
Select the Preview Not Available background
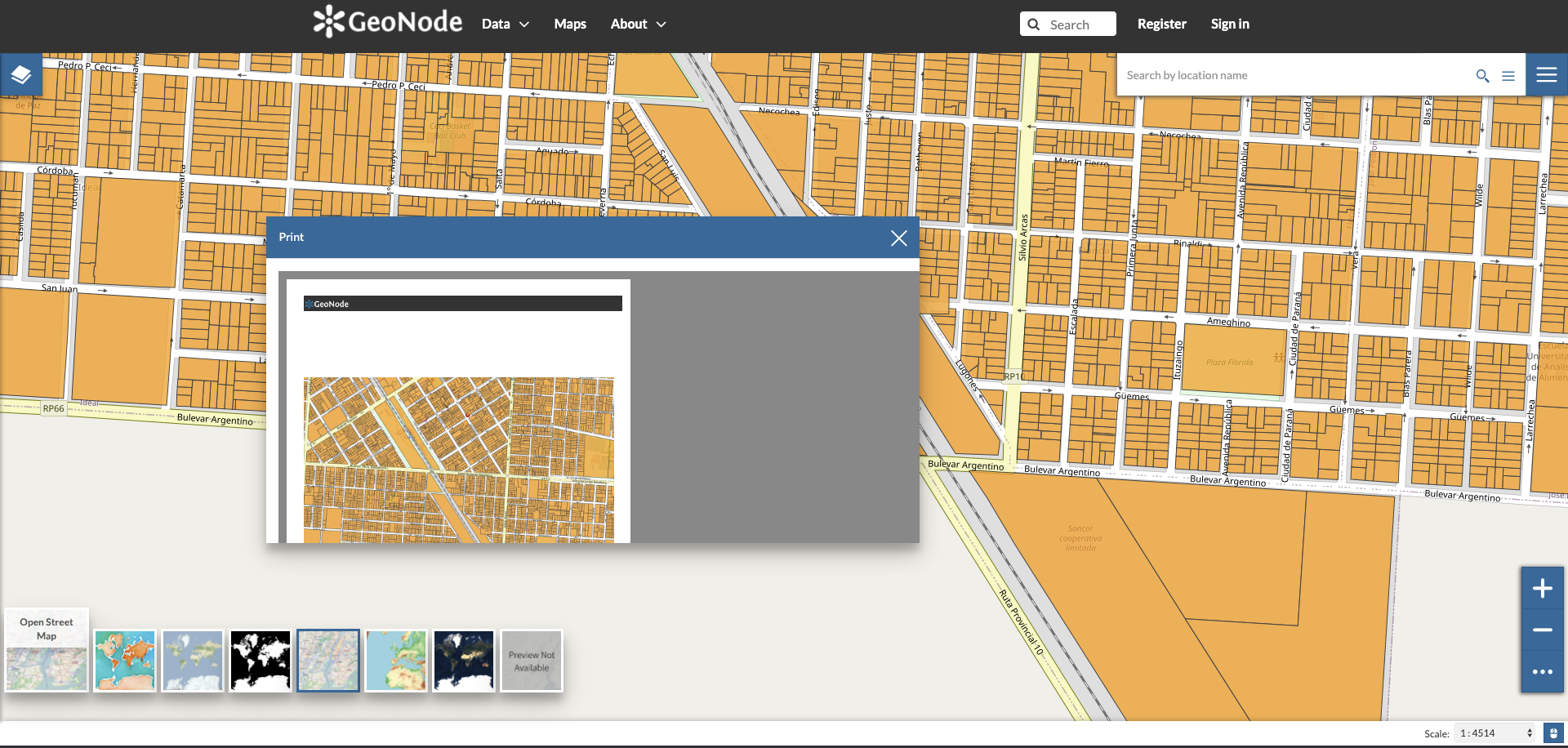click(x=532, y=661)
